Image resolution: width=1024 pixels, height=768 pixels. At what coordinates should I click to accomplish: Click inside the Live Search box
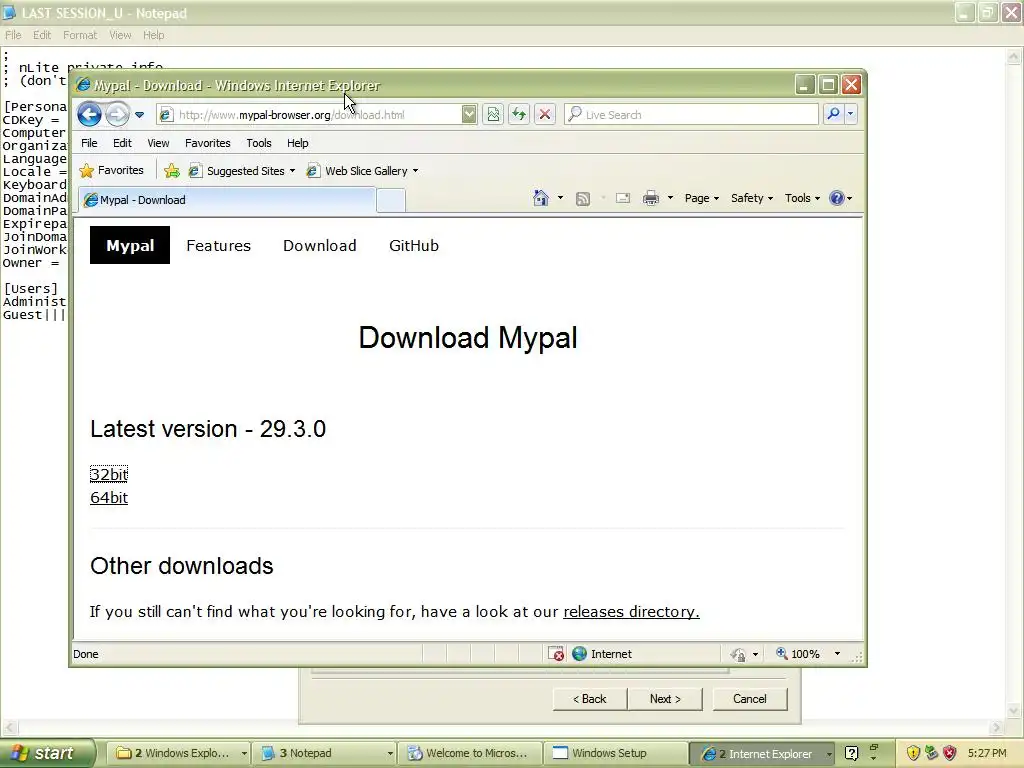pos(691,115)
